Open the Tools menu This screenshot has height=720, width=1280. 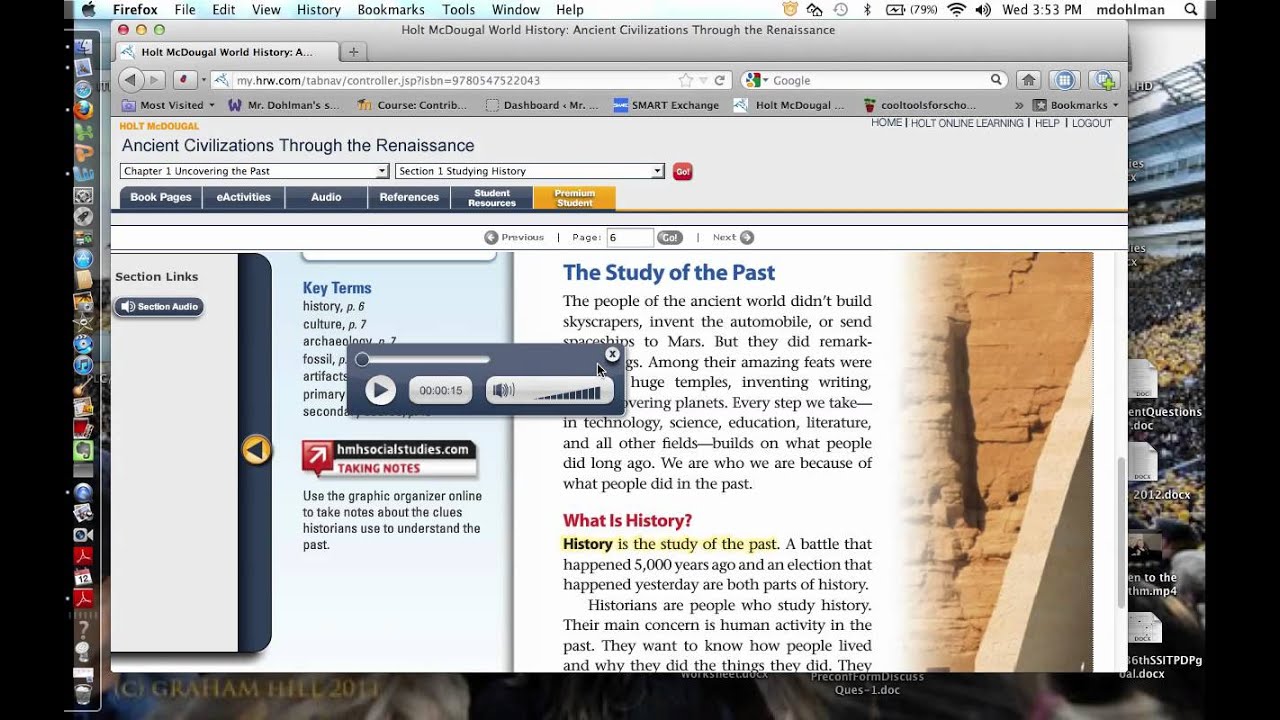(458, 9)
